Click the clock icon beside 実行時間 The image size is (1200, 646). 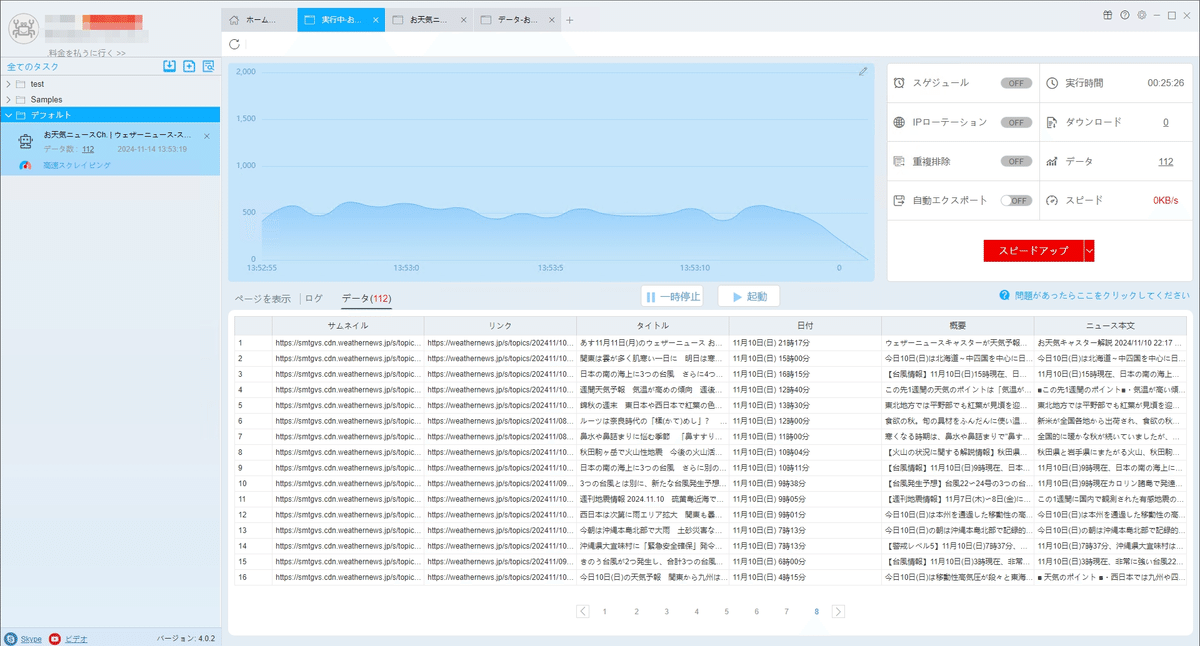(x=1052, y=82)
